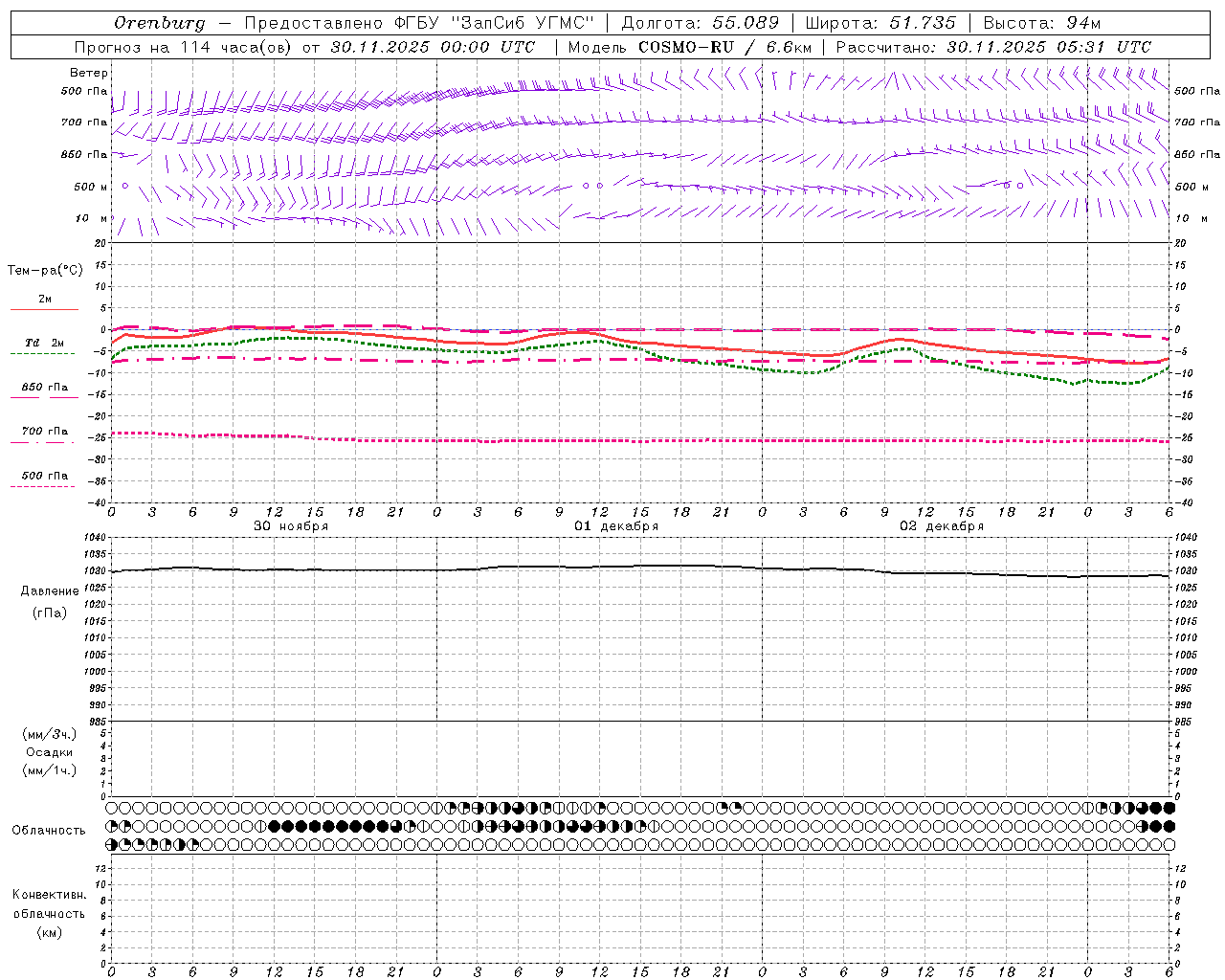Click the '(км)' unit label under convective cloudiness
Screen dimensions: 1225x980
tap(50, 932)
